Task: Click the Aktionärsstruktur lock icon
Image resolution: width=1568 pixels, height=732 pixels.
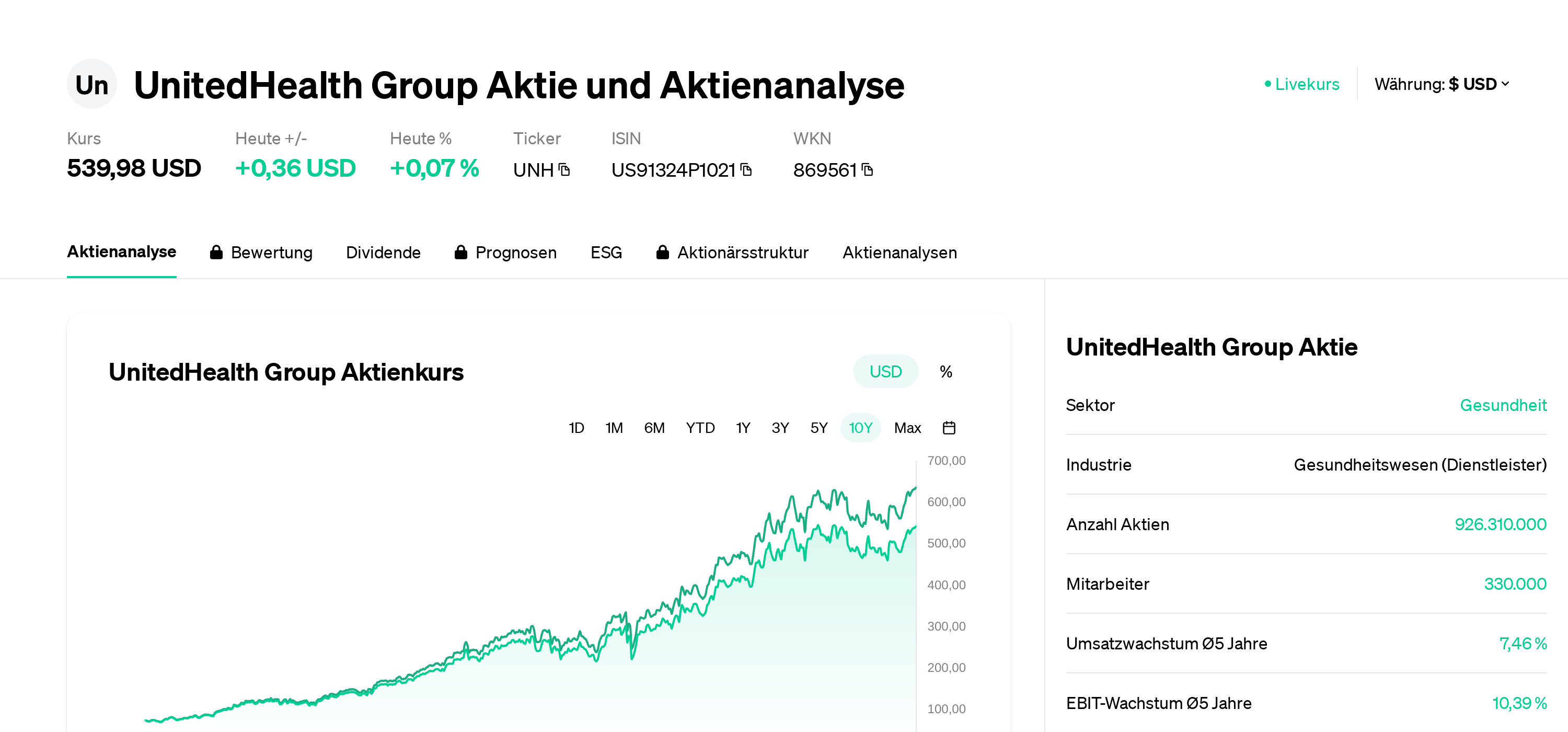Action: click(x=663, y=252)
